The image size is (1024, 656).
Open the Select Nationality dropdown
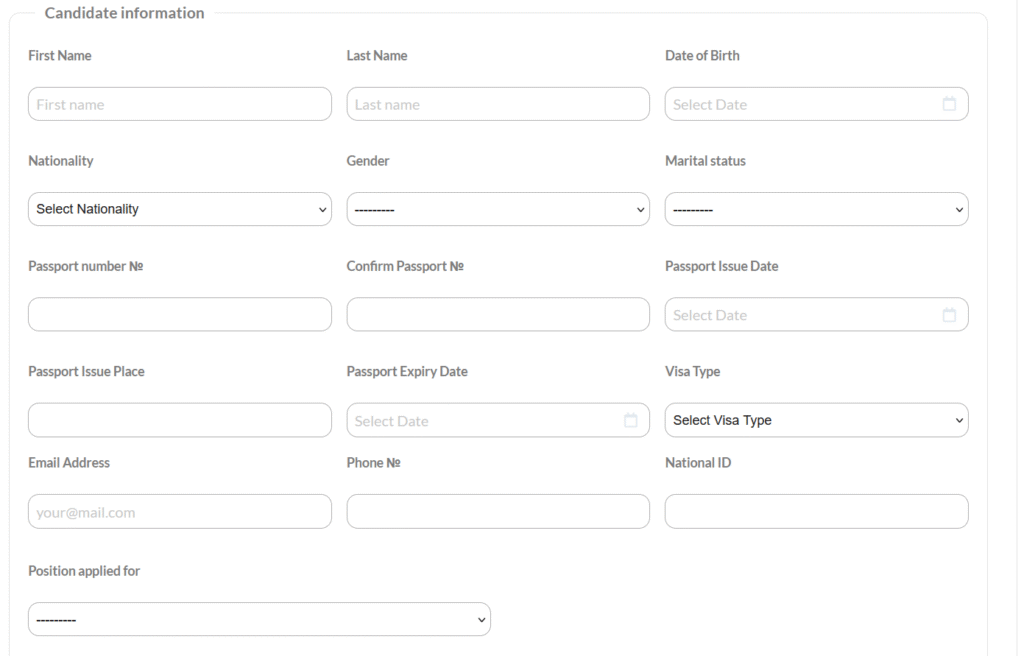tap(180, 209)
